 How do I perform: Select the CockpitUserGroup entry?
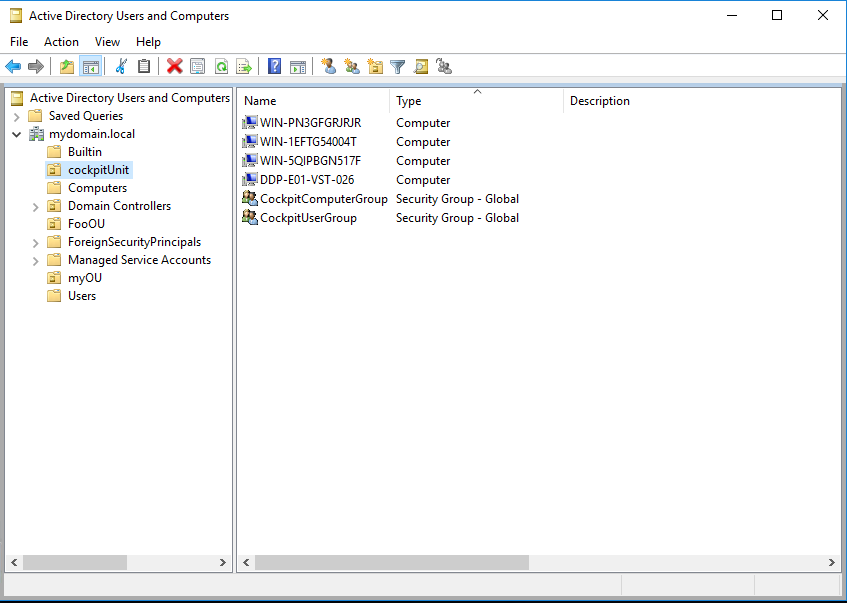308,218
